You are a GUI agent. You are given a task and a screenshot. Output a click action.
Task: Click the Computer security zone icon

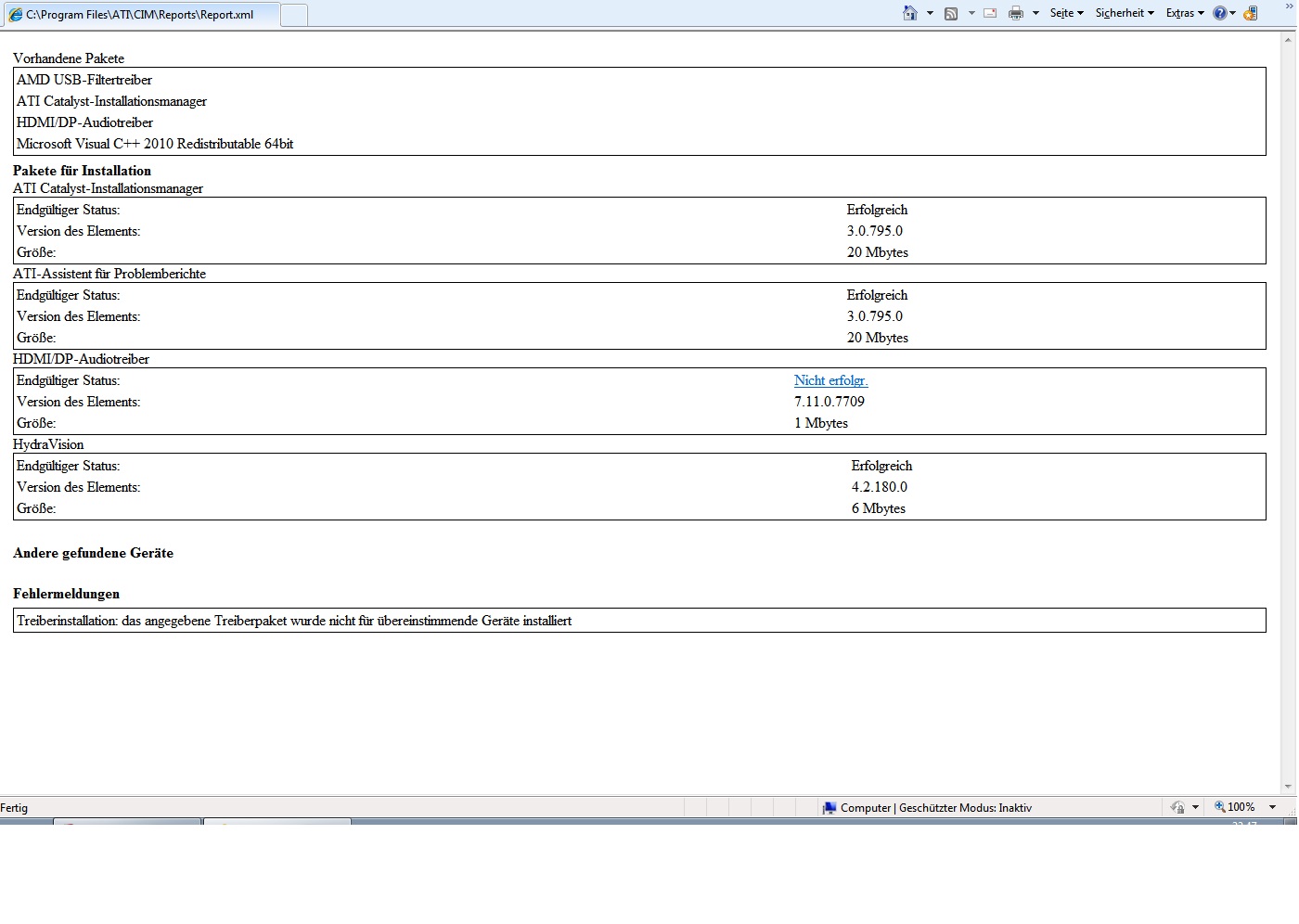click(x=830, y=808)
